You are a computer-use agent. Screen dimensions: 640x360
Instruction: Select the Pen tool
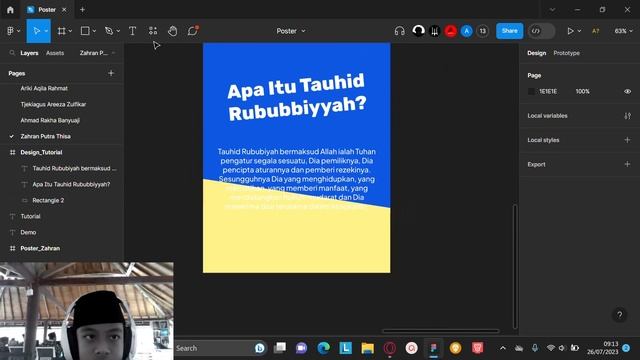pyautogui.click(x=109, y=31)
